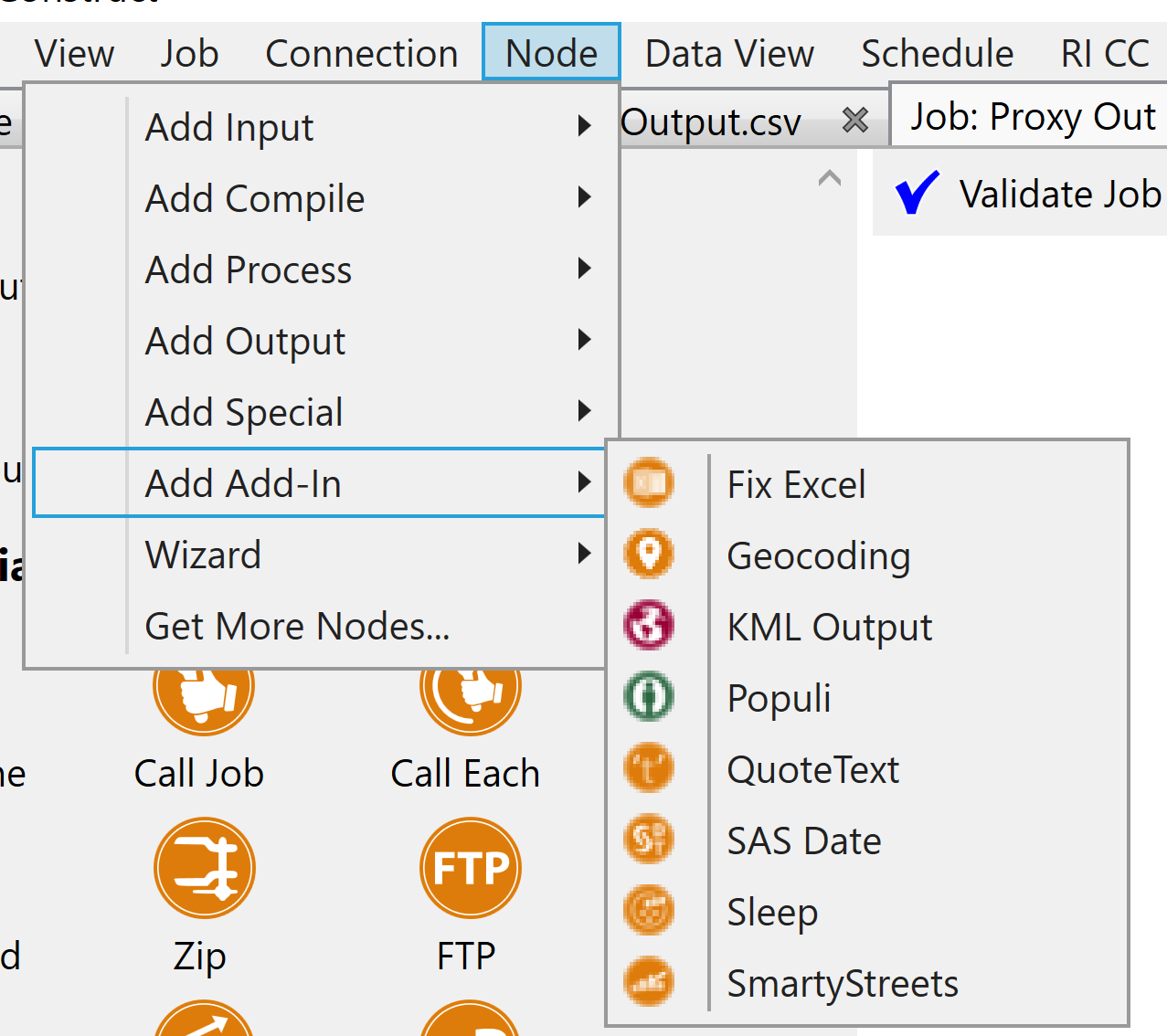Select the Populi add-in icon
Image resolution: width=1167 pixels, height=1036 pixels.
pyautogui.click(x=648, y=696)
